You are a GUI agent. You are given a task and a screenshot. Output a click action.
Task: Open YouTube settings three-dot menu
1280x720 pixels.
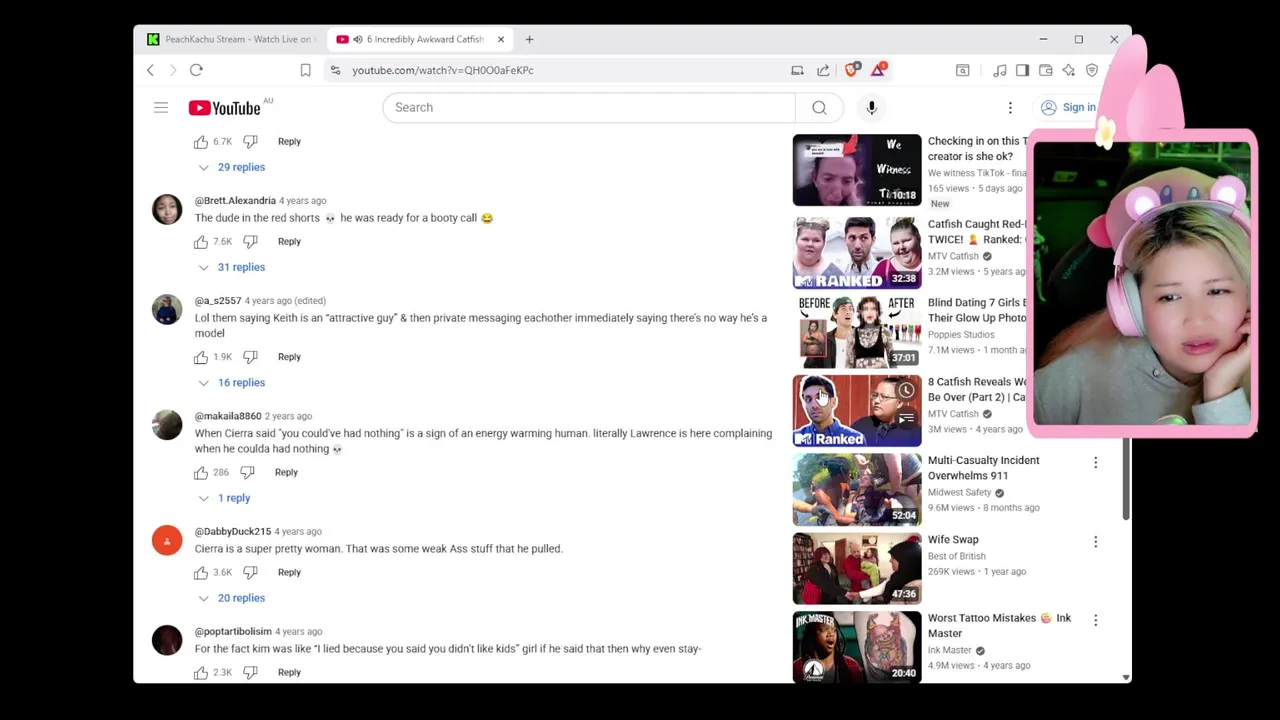coord(1010,107)
